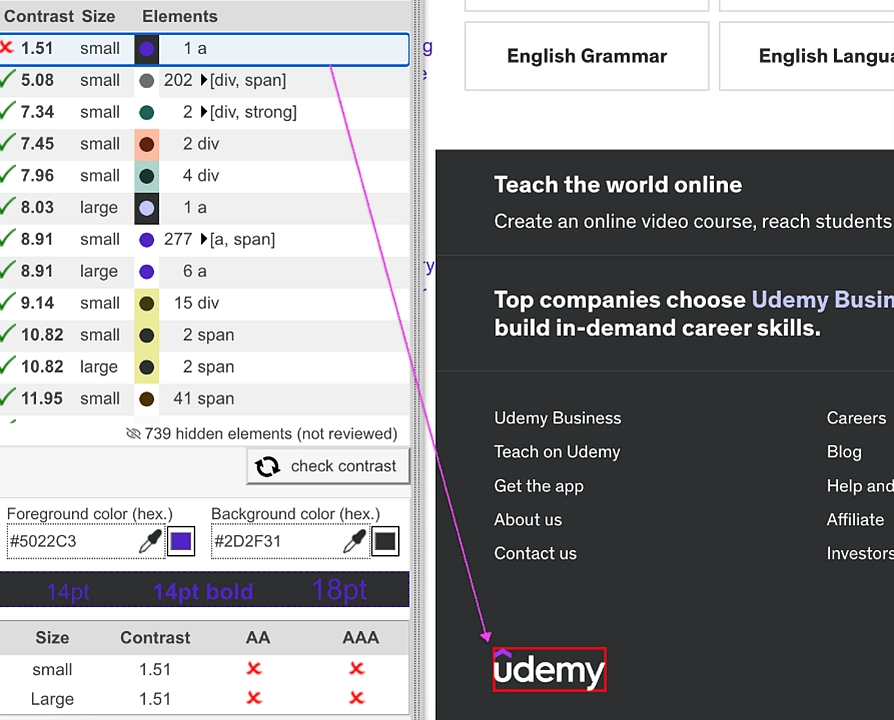Click dark dot on 10.82 small row
This screenshot has height=720, width=894.
click(147, 335)
